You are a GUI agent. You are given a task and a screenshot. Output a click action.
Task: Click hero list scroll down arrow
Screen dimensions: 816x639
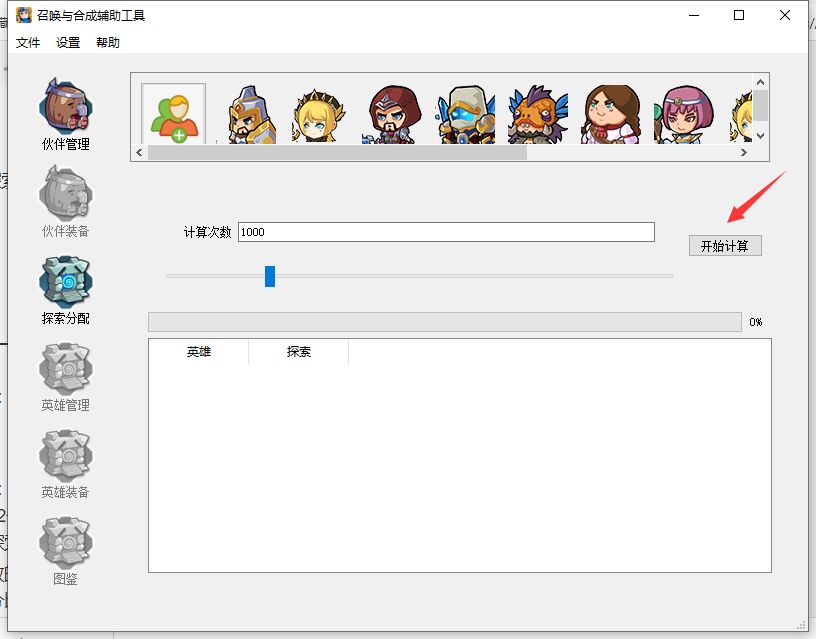click(760, 136)
